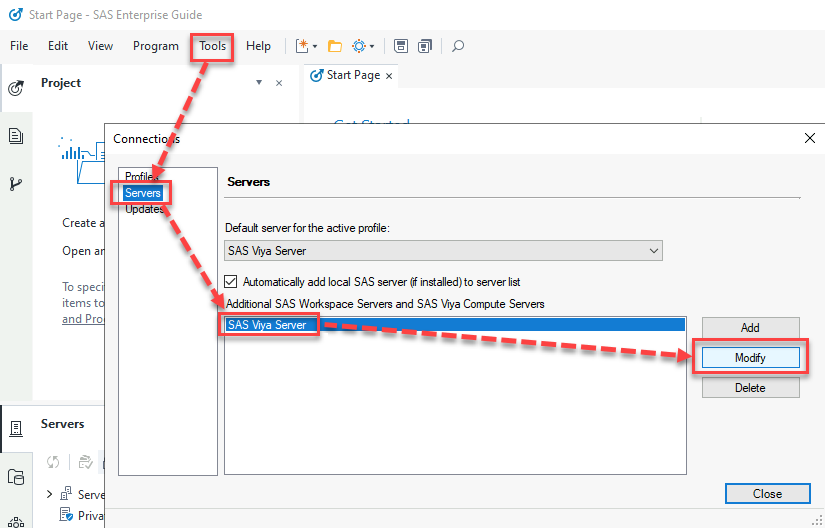Open the Servers pane sidebar icon
825x528 pixels.
pos(16,429)
